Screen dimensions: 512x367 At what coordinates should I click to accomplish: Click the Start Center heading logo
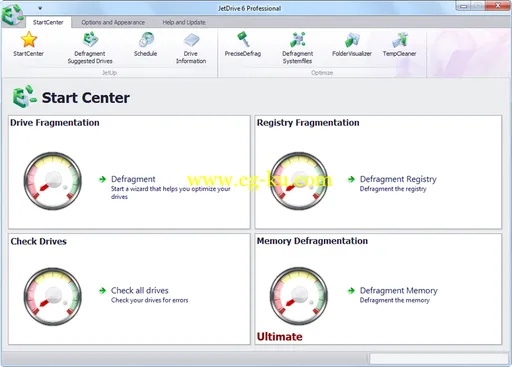pos(24,97)
